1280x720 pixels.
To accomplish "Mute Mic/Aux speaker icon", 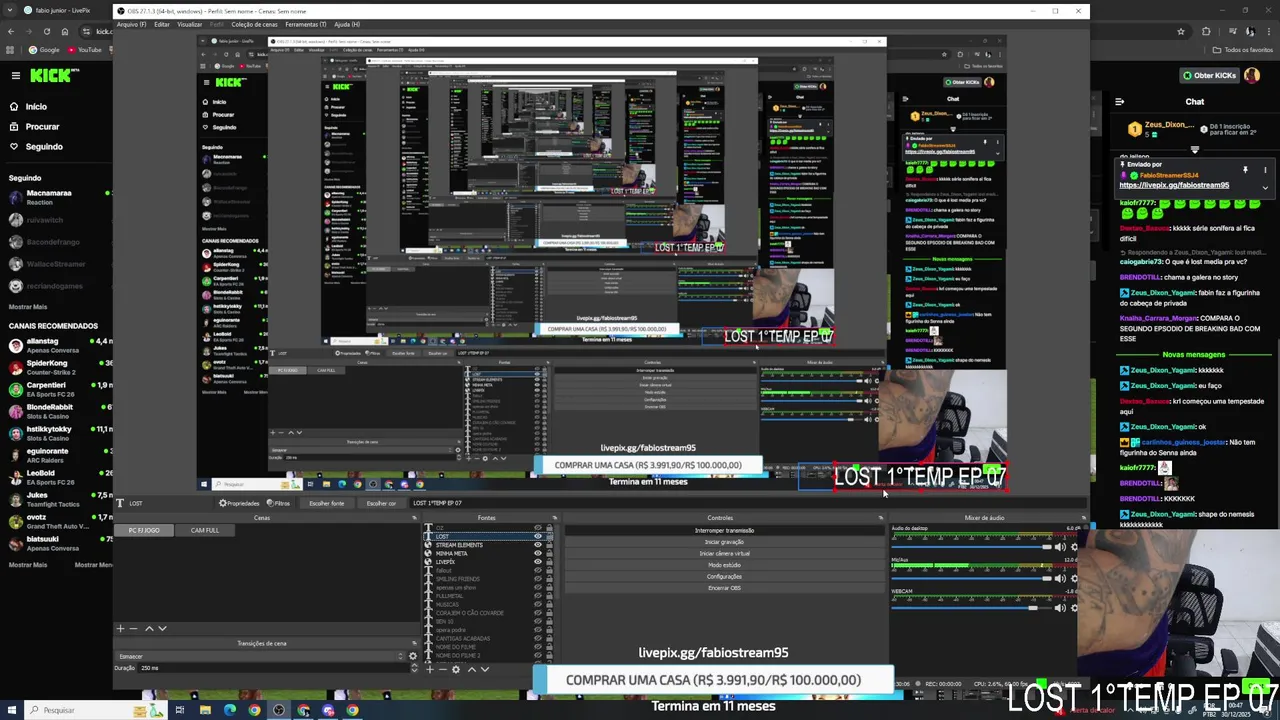I will (x=1060, y=579).
